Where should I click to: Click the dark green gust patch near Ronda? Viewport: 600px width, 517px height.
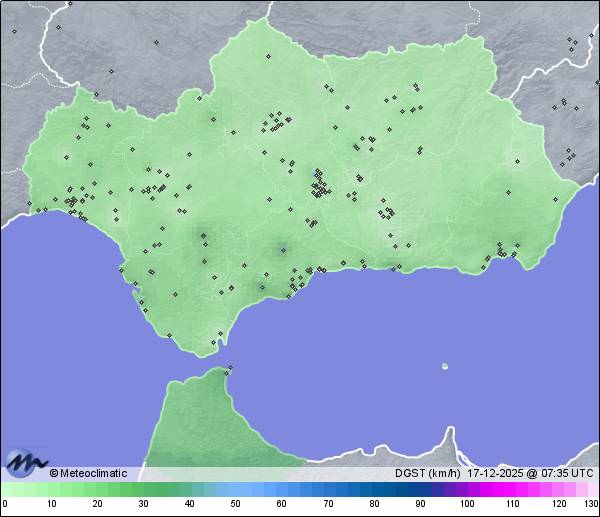point(280,249)
